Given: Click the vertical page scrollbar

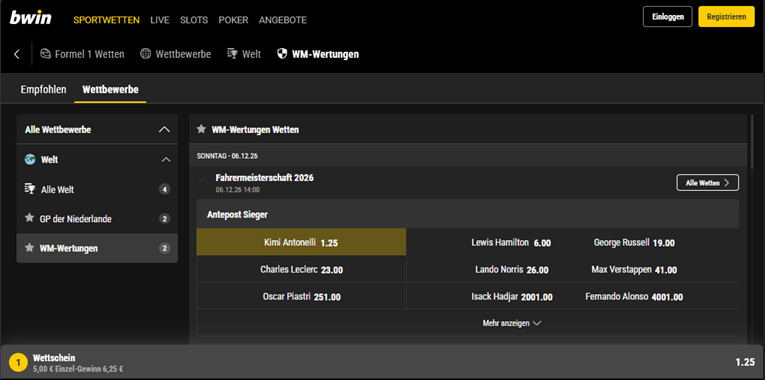Looking at the screenshot, I should 751,141.
